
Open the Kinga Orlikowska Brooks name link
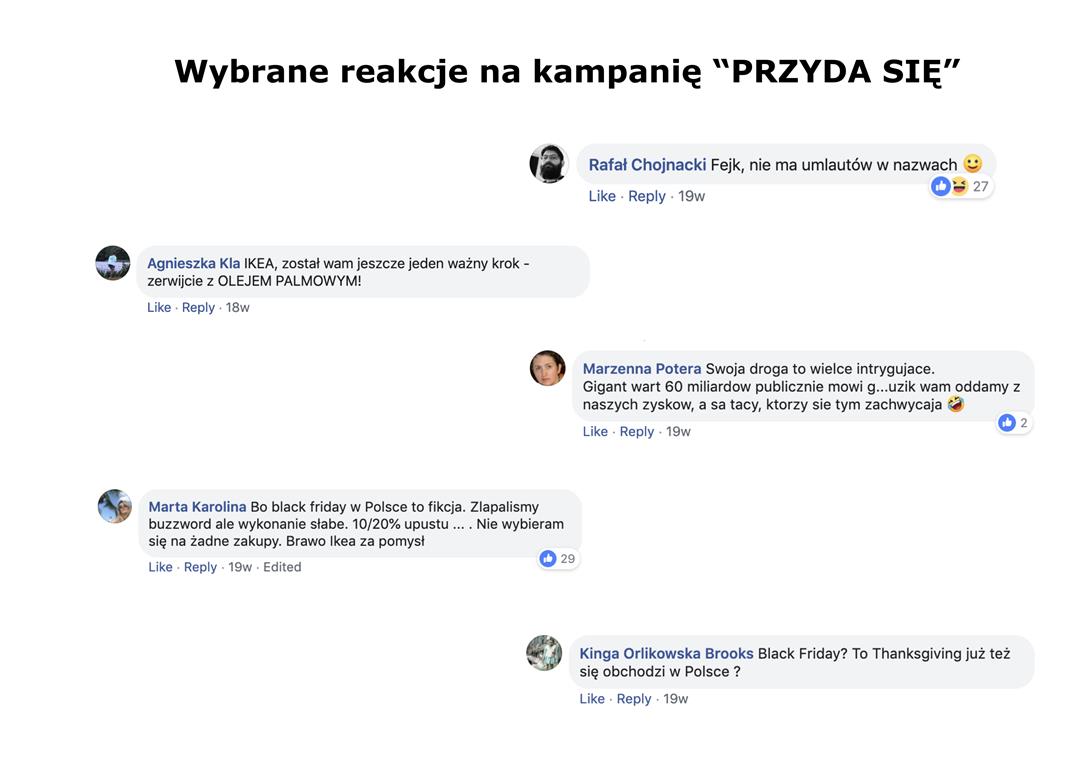(666, 654)
